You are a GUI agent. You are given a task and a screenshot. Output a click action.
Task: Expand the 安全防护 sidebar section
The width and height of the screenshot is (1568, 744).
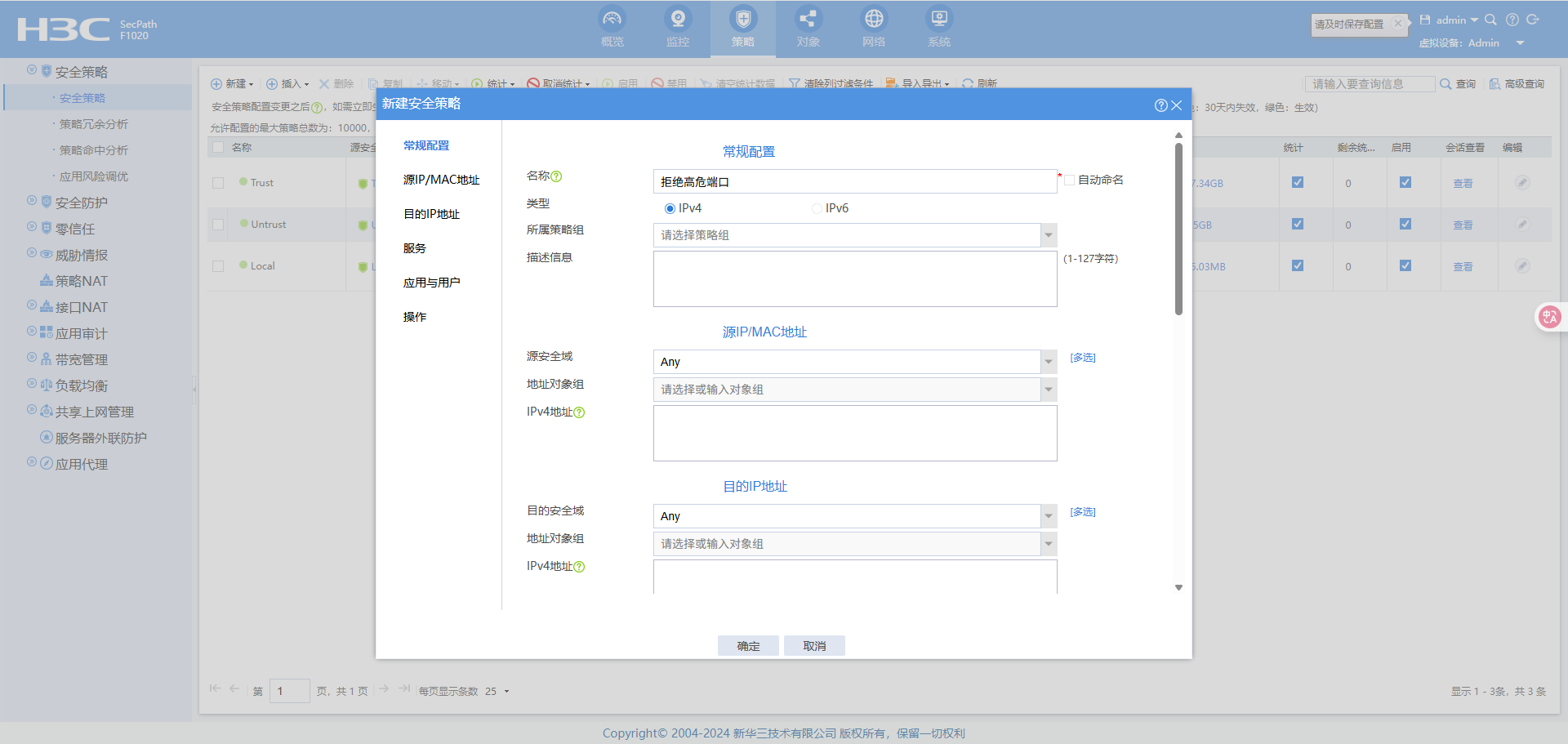pyautogui.click(x=81, y=203)
